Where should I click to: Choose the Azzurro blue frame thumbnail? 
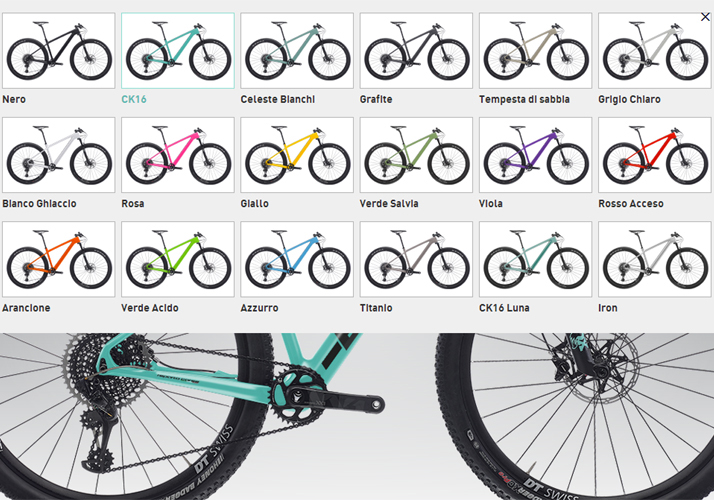point(297,259)
